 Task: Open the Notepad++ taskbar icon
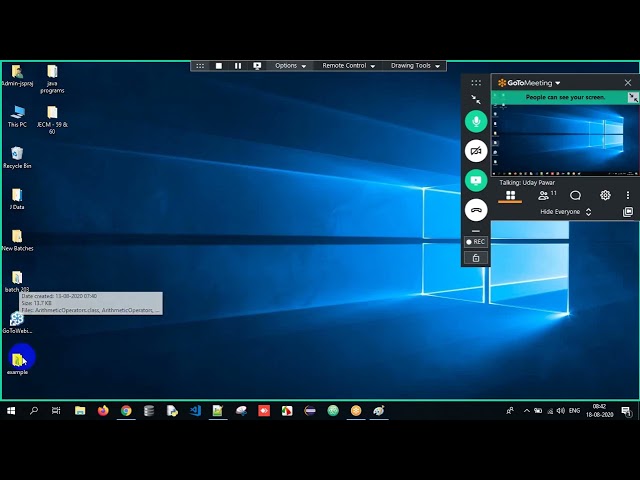coord(218,411)
